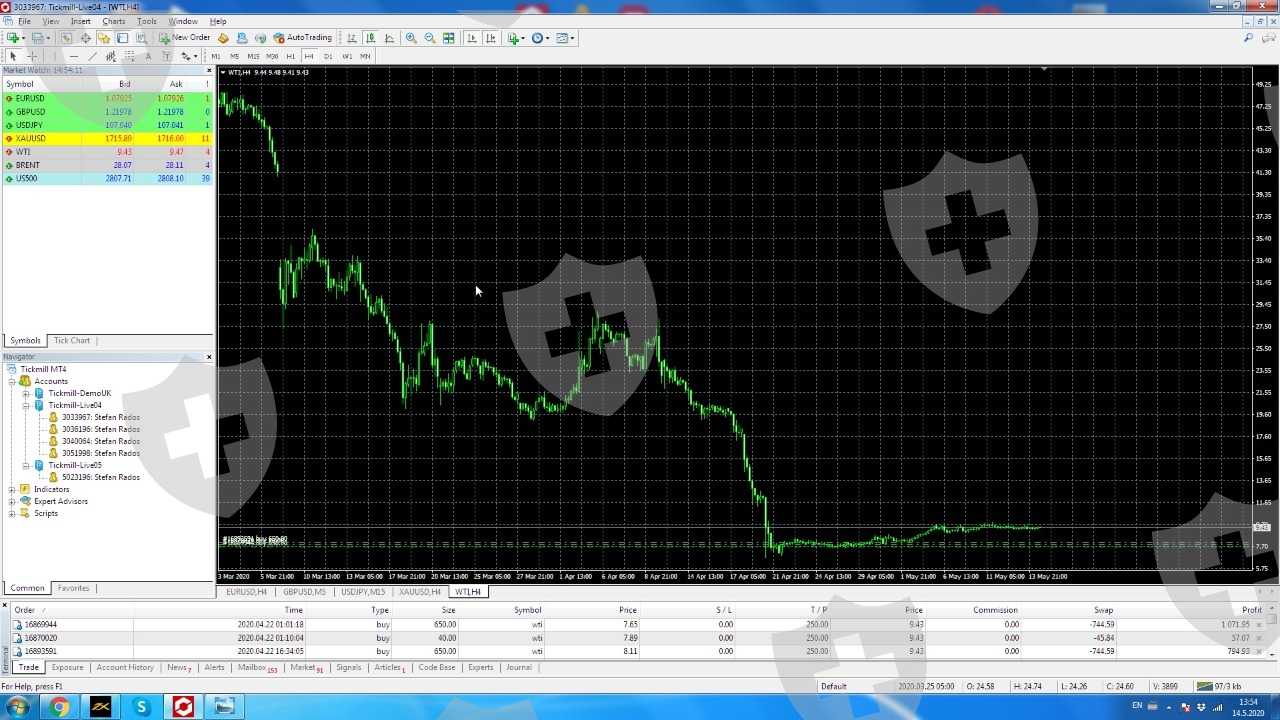Close order 16869944 with its x button

1258,624
